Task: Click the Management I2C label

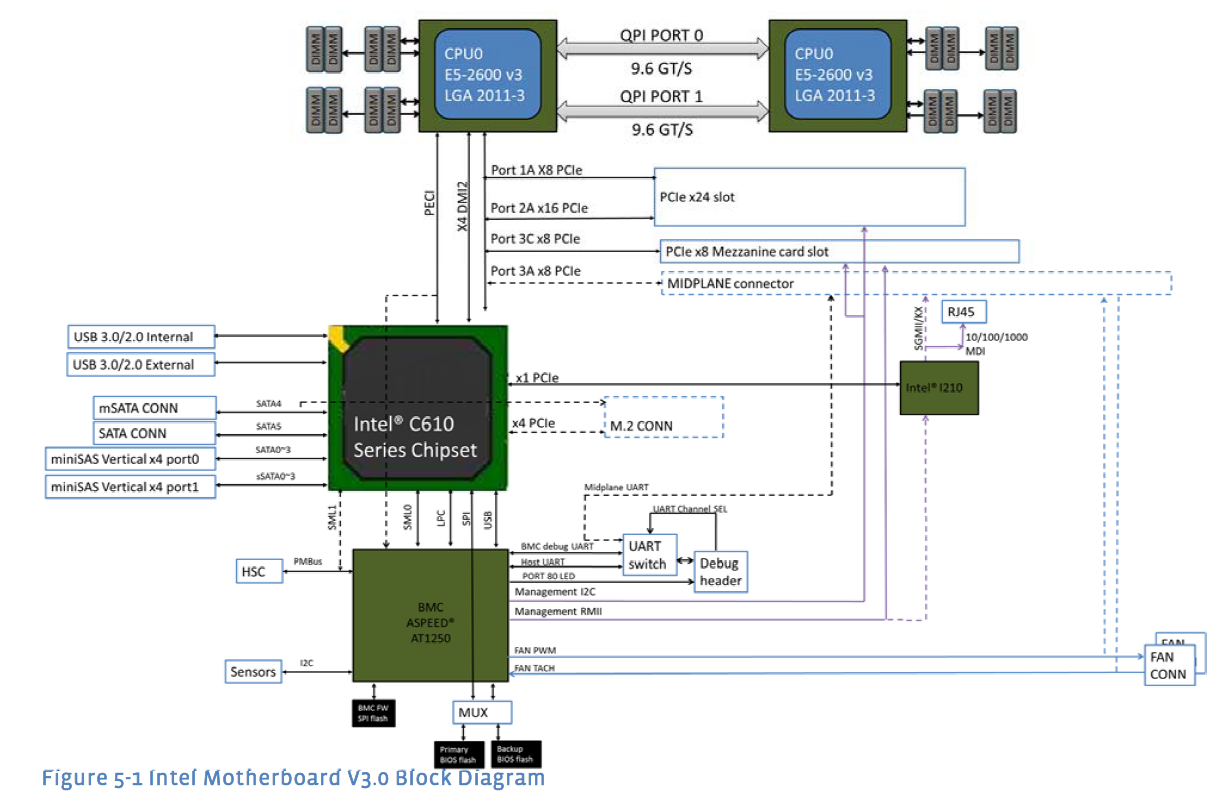Action: (553, 593)
